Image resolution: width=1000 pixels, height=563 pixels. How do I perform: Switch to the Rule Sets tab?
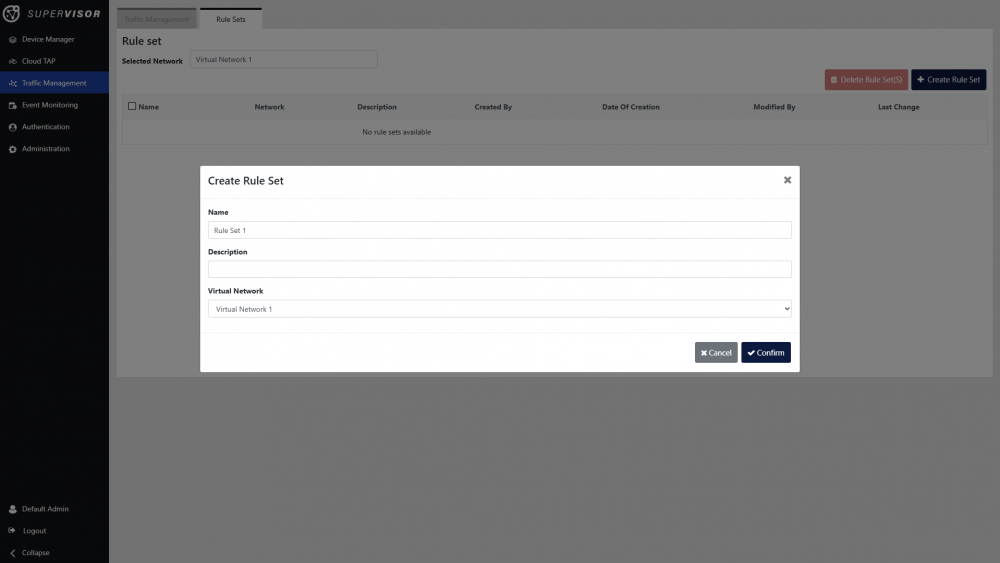tap(231, 19)
